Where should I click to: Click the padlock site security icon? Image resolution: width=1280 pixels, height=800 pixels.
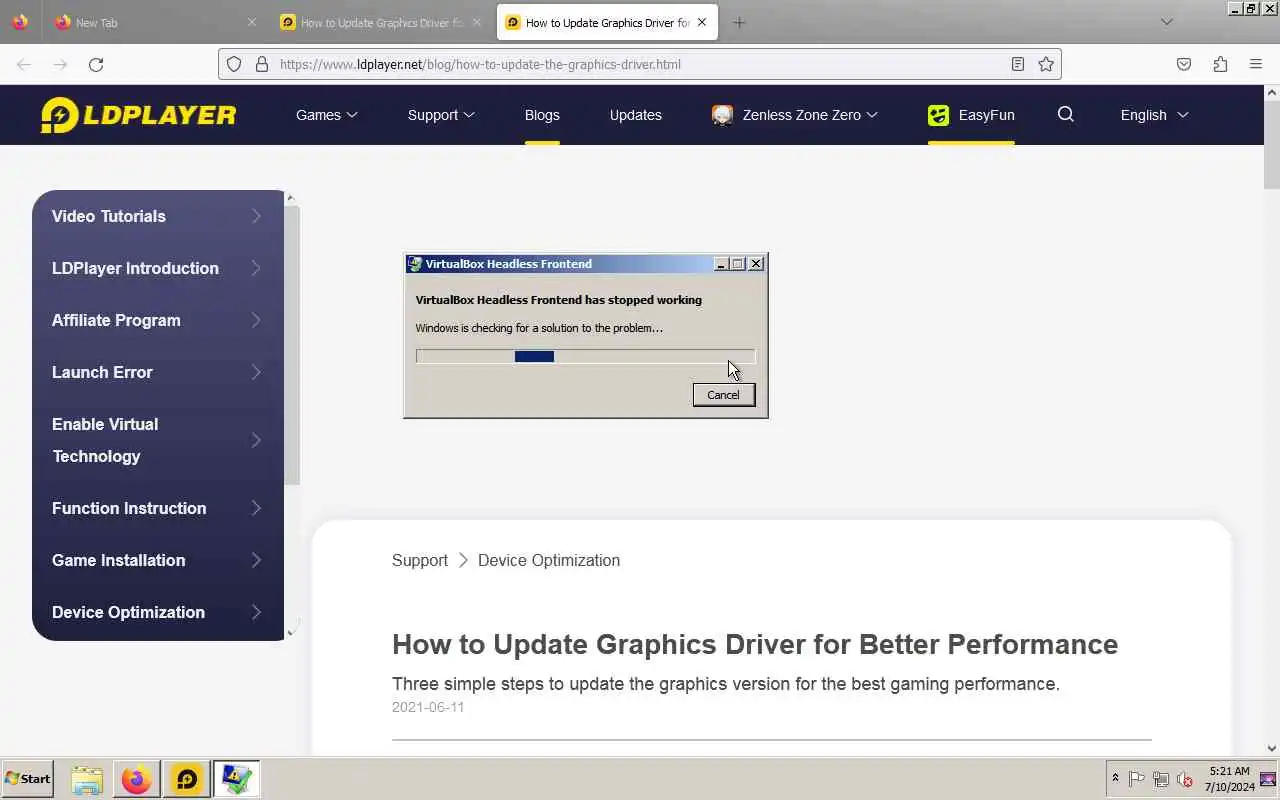tap(262, 64)
